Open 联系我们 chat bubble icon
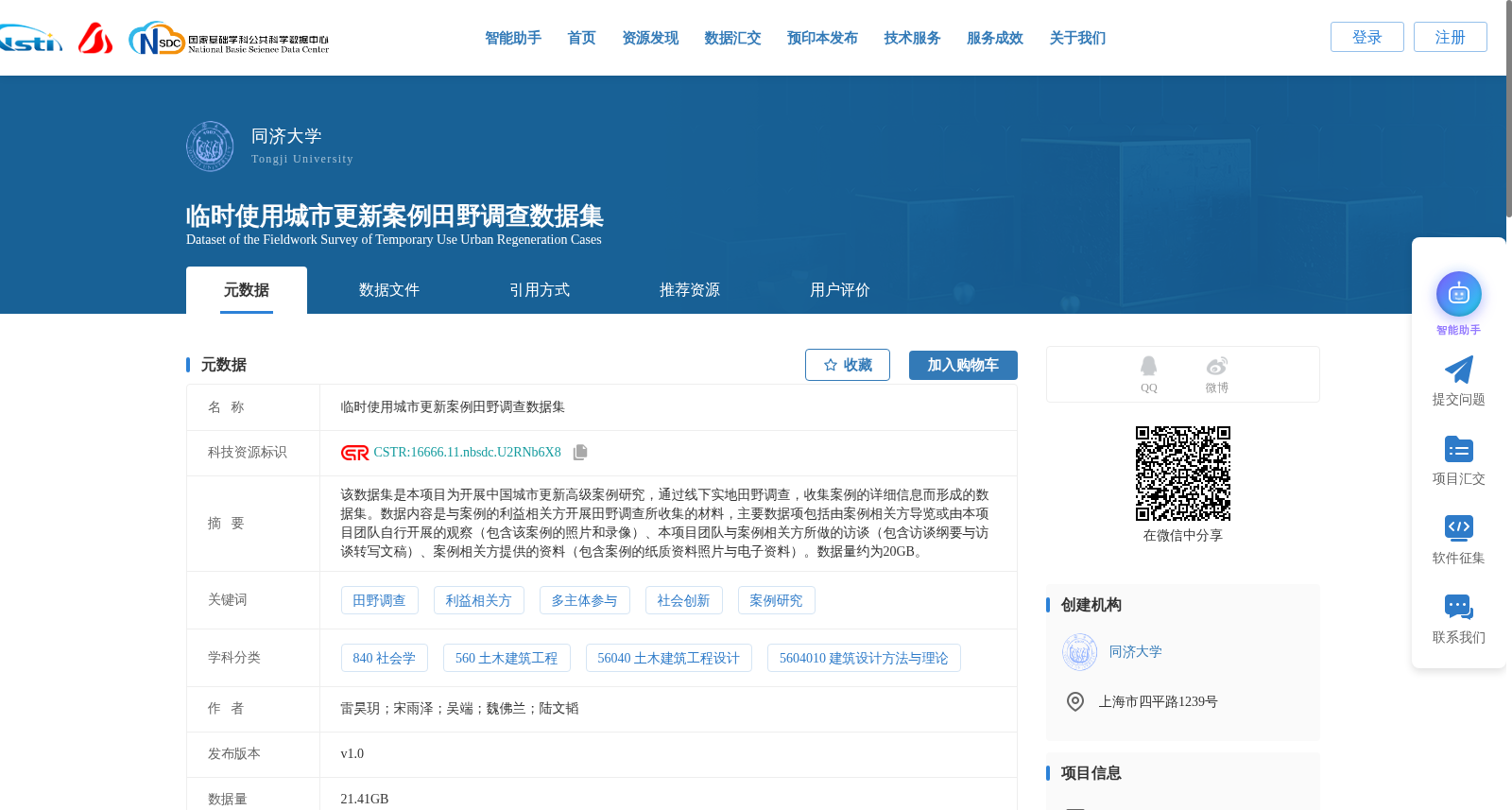The height and width of the screenshot is (810, 1512). point(1459,607)
